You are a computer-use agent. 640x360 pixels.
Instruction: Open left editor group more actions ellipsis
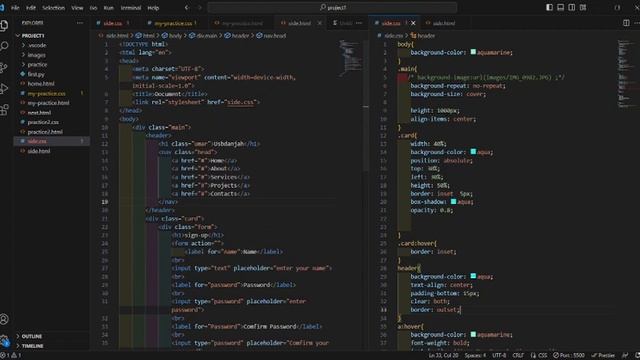359,23
